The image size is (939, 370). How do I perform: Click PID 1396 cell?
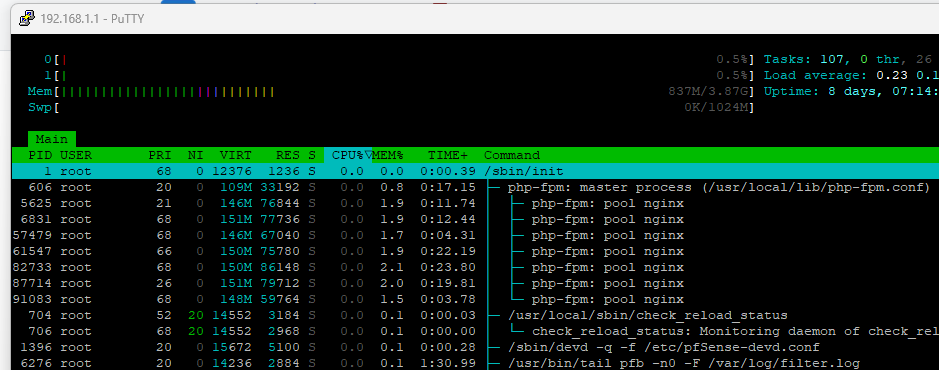coord(37,347)
